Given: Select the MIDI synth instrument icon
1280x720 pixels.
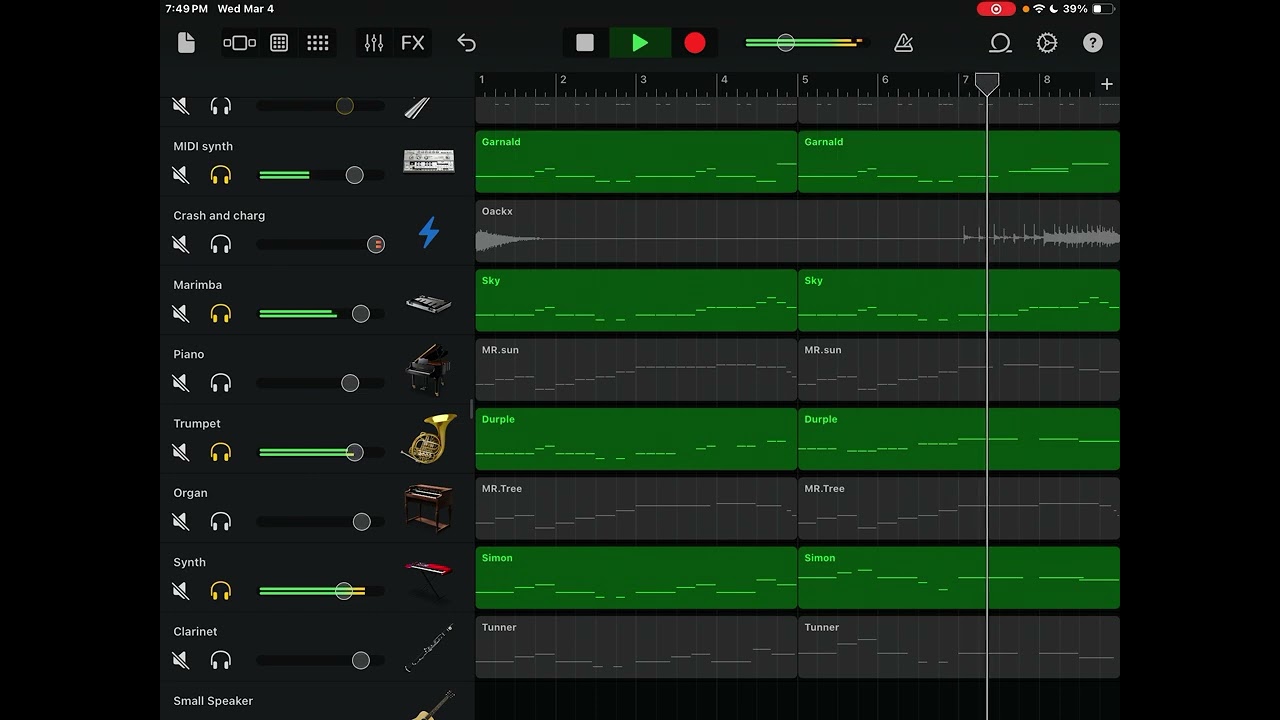Looking at the screenshot, I should coord(428,161).
